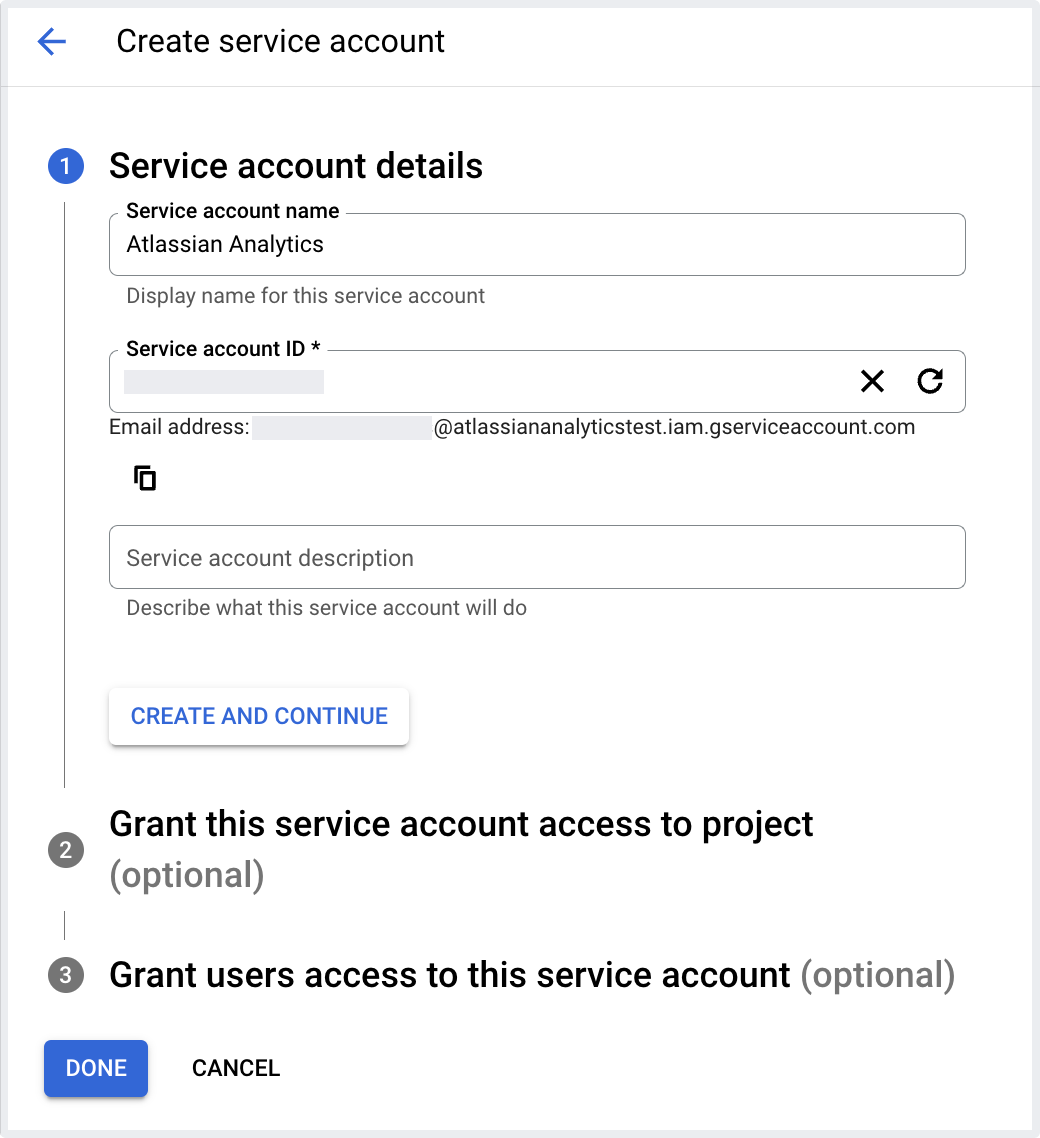
Task: Click the Atlassian Analytics name text
Action: coord(225,245)
